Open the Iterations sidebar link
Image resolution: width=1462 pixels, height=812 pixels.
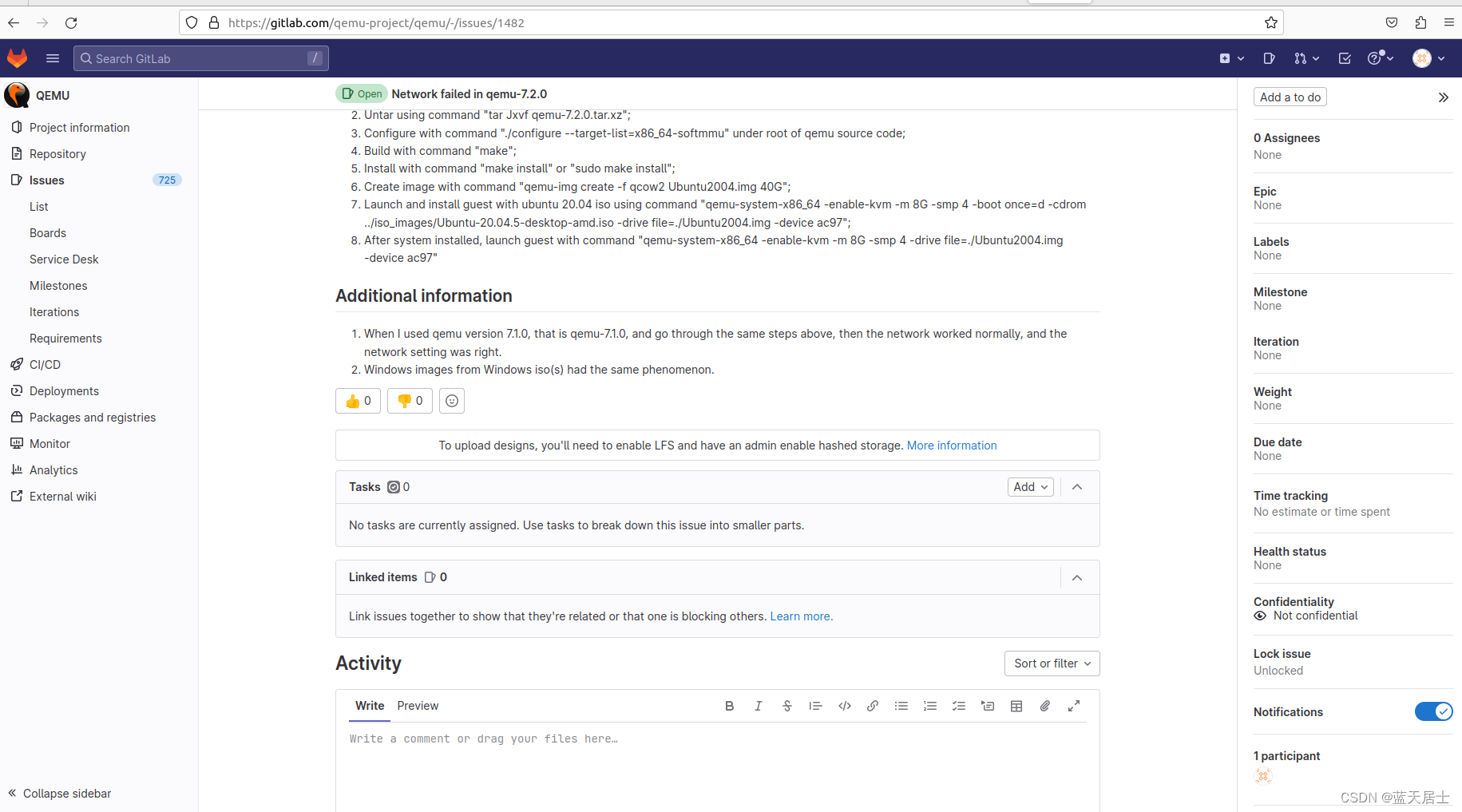(x=54, y=312)
